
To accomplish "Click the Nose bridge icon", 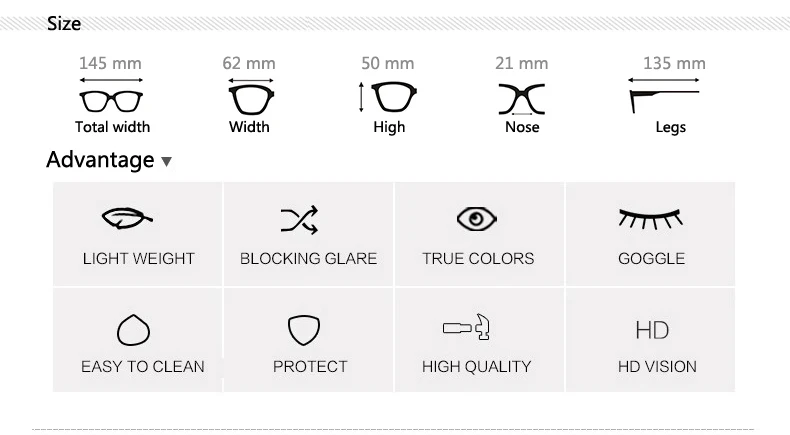I will (522, 99).
